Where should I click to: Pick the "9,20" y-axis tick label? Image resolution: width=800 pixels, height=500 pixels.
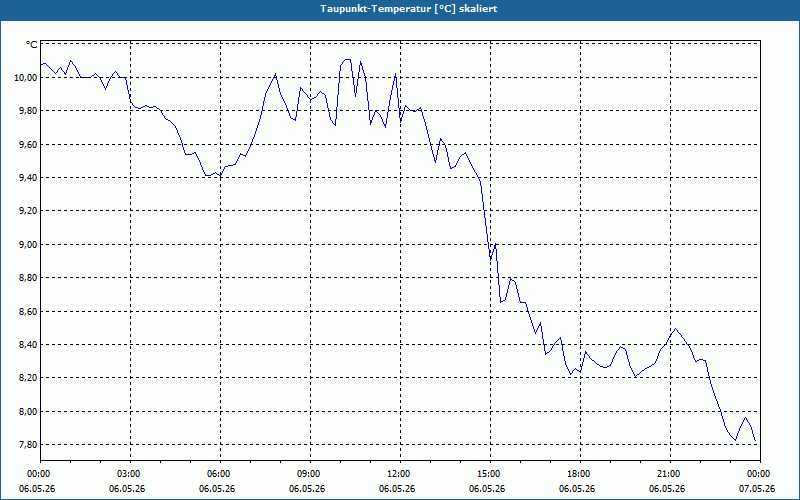tap(30, 211)
